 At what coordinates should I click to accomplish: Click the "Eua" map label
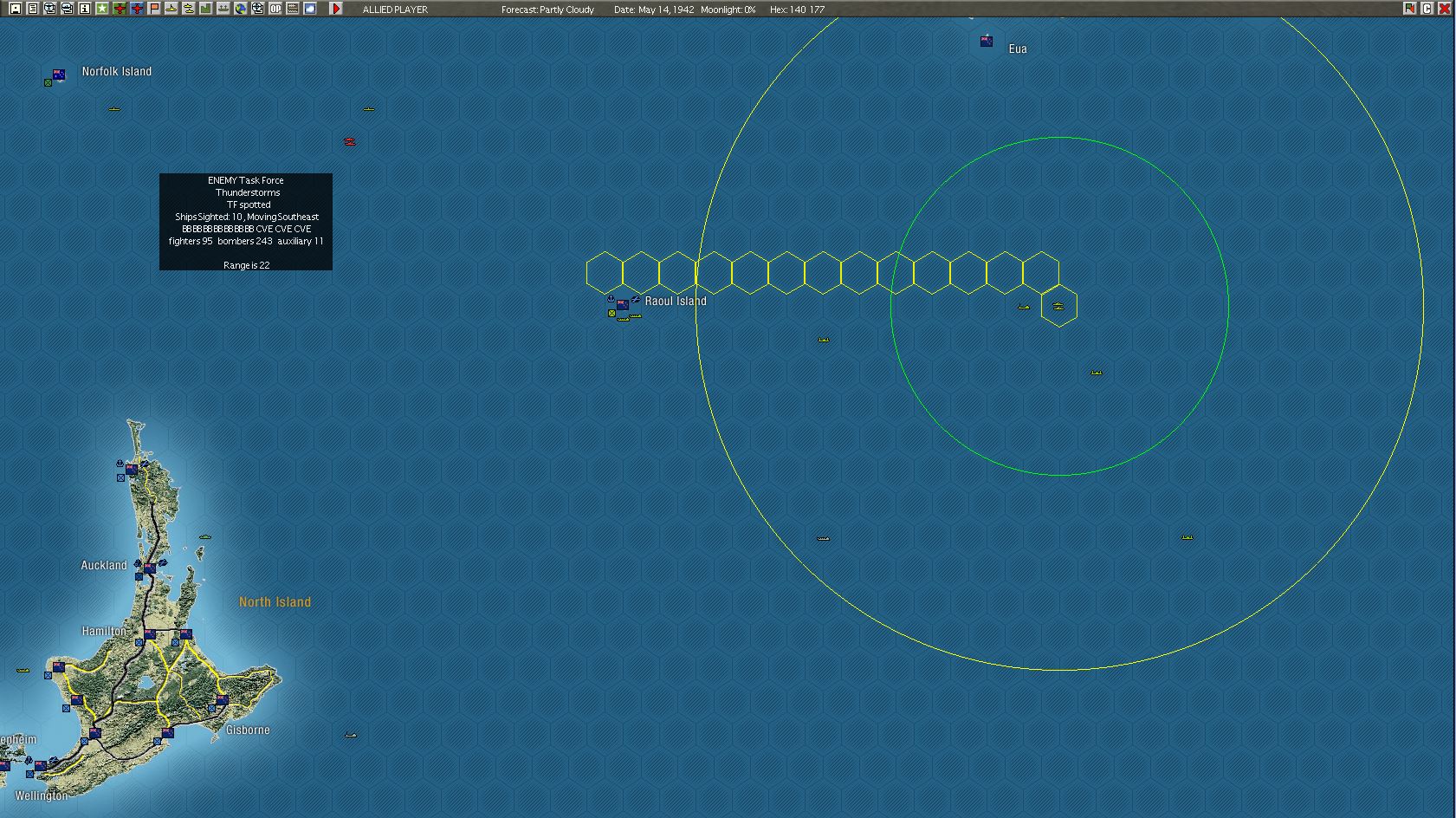coord(1018,49)
